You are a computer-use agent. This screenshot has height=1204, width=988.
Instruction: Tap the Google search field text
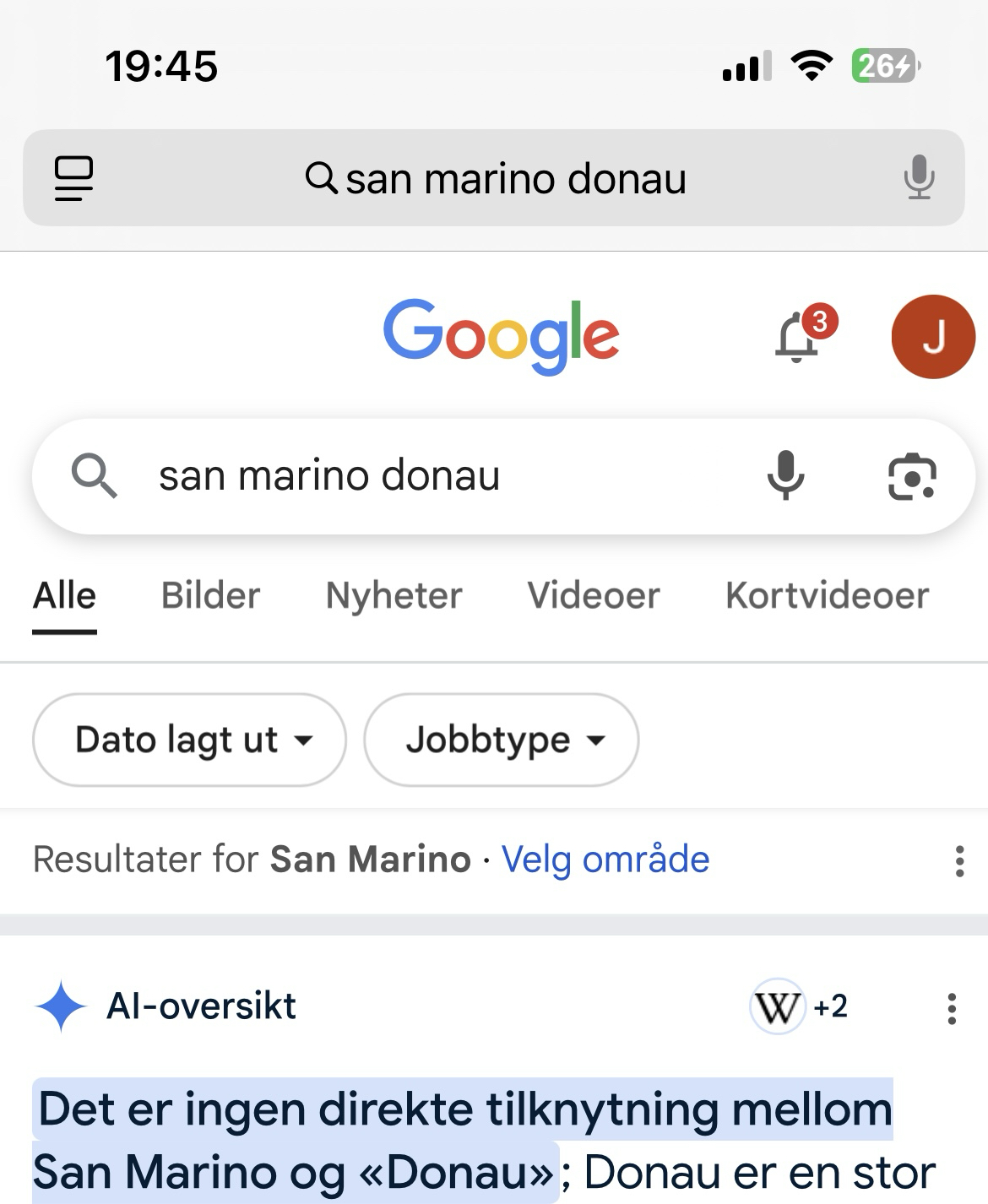tap(329, 476)
